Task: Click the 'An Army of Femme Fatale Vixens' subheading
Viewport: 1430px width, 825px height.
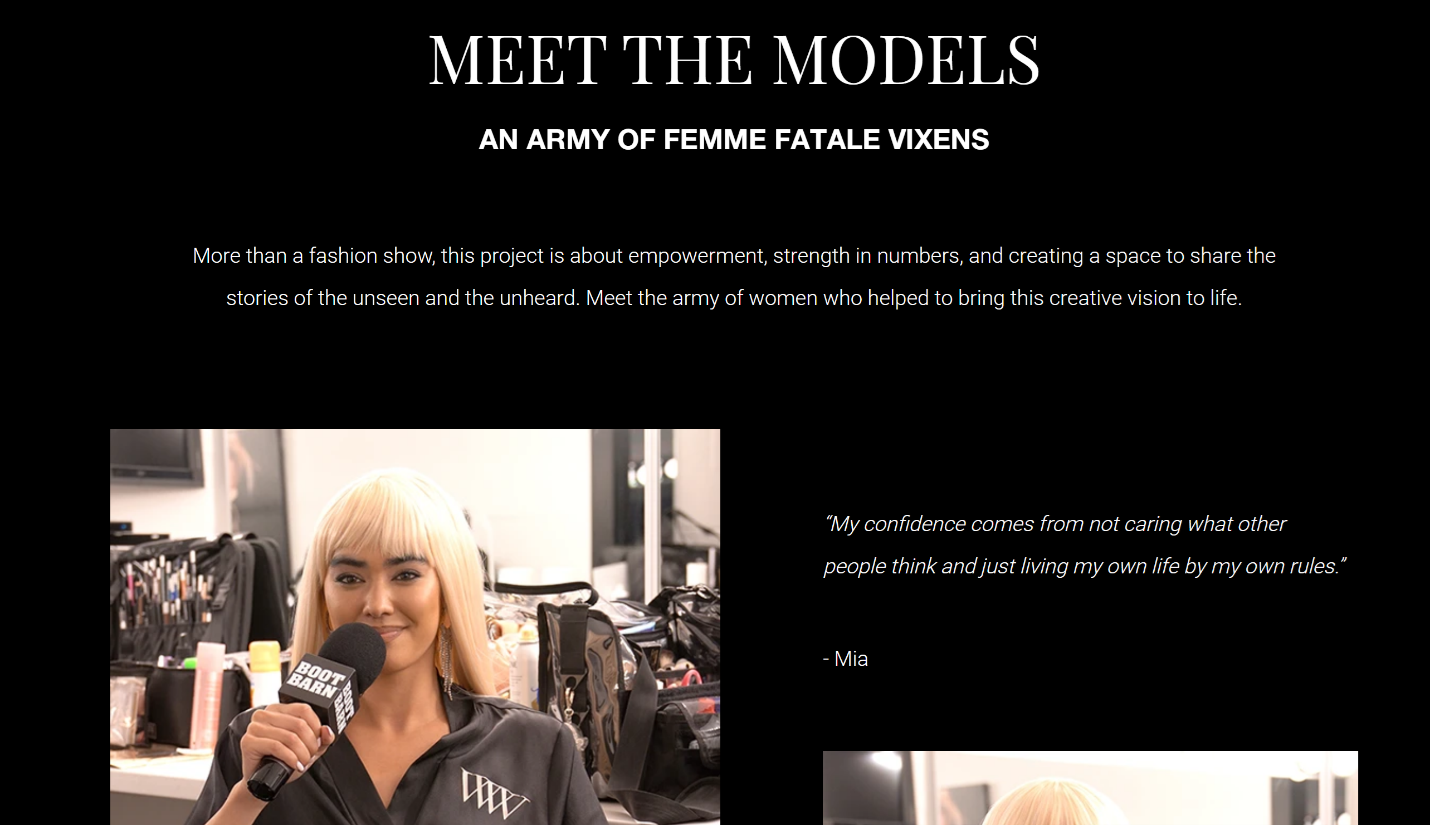Action: 734,140
